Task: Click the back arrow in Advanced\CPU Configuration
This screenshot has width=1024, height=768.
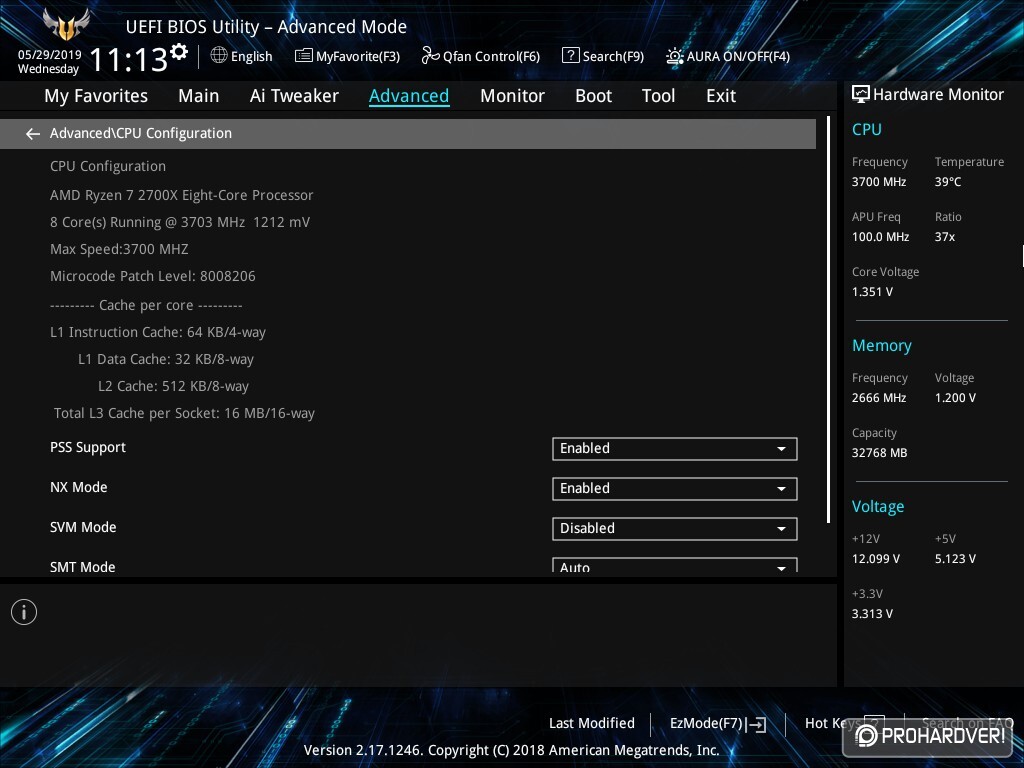Action: tap(33, 134)
